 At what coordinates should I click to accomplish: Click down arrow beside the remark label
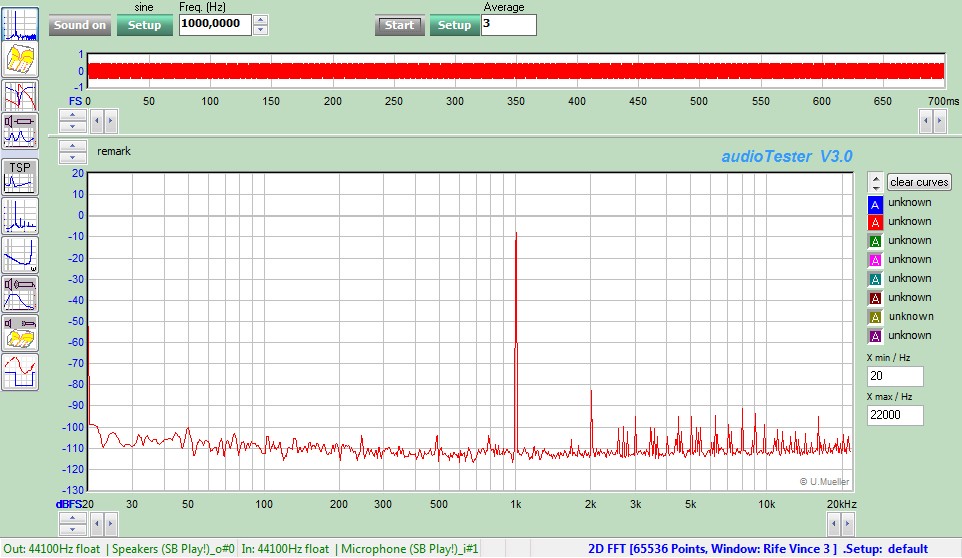[x=73, y=158]
